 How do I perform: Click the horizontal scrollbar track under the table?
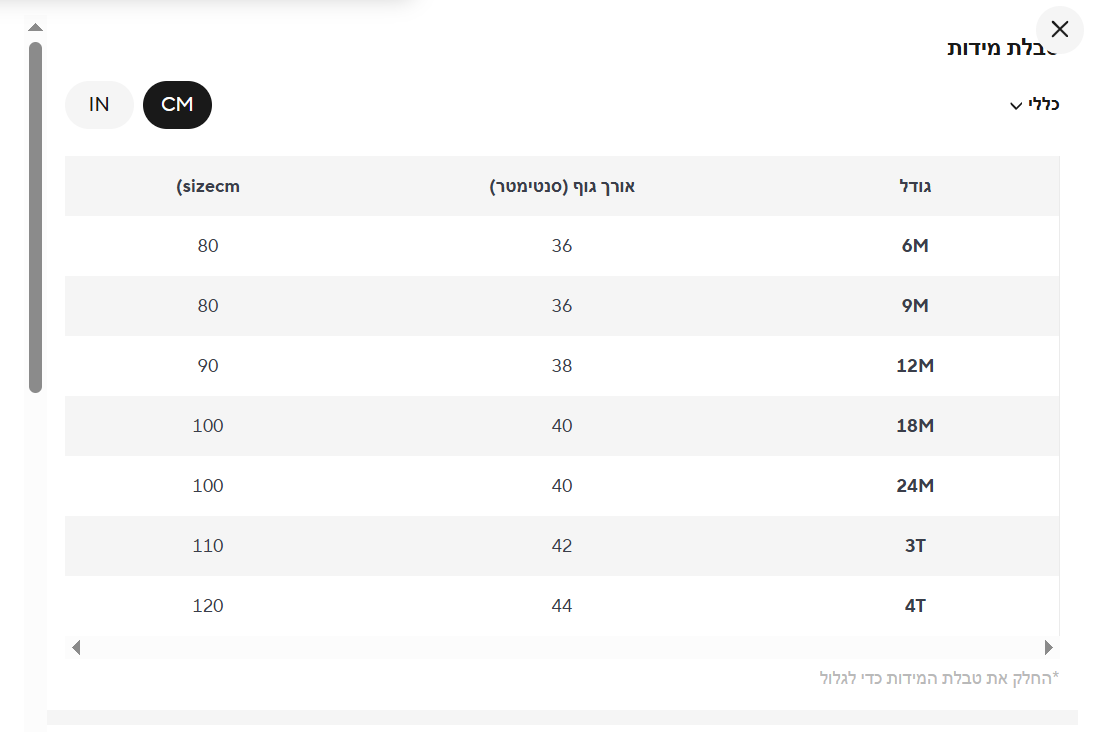(x=560, y=647)
